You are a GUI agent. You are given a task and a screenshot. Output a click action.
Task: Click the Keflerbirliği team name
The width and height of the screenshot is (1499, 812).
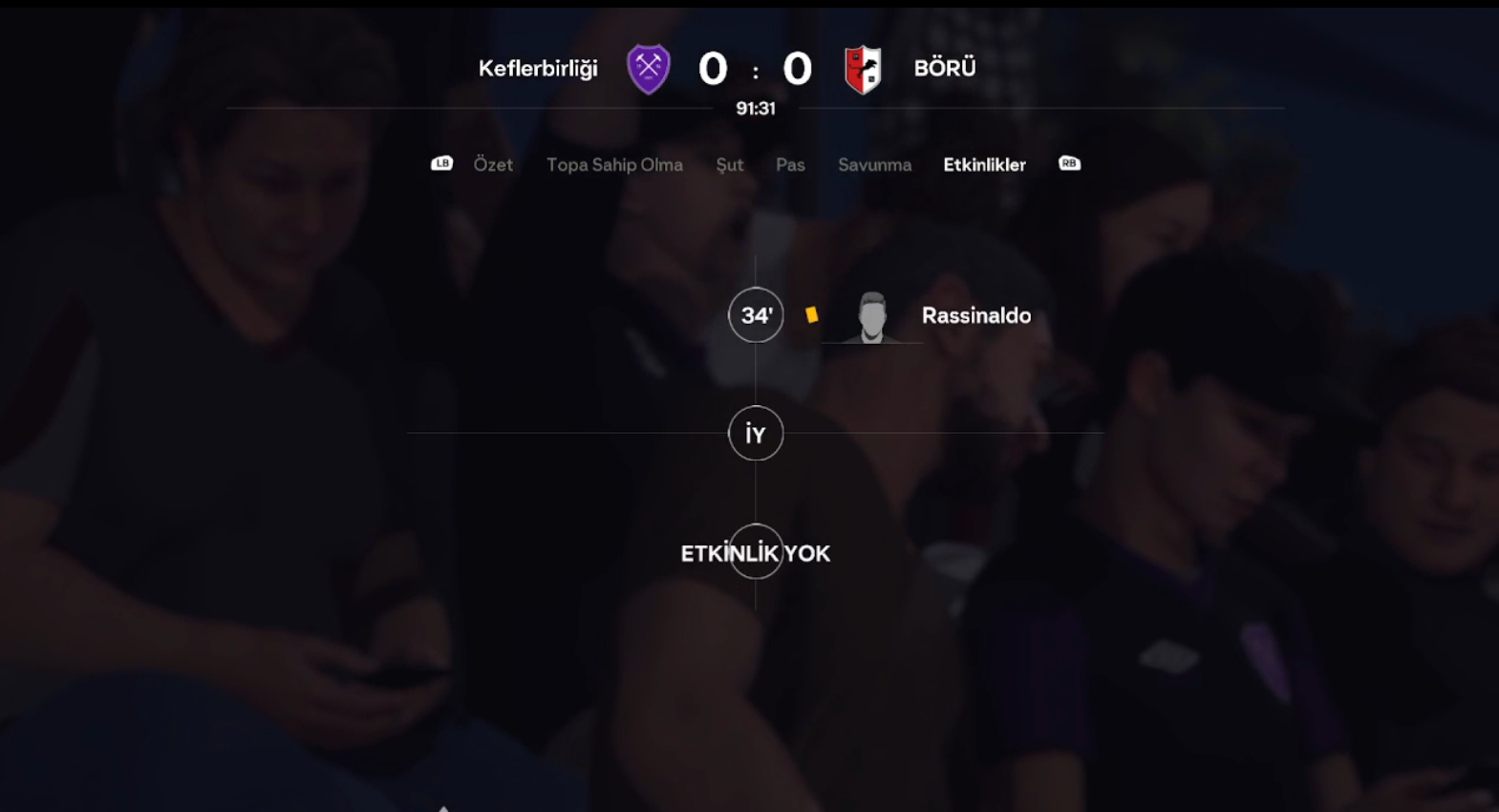pos(538,69)
